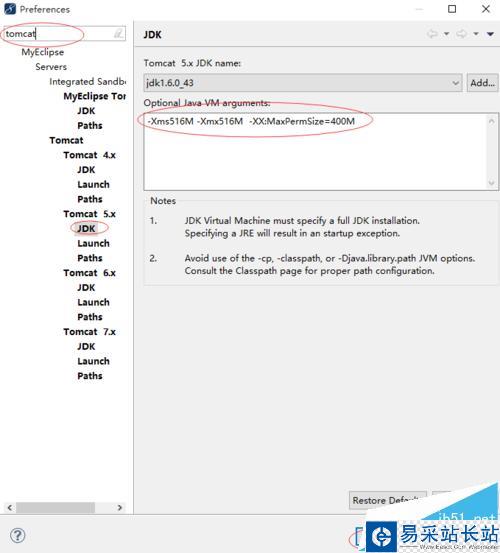Select JDK under Tomcat 6.x
This screenshot has height=553, width=500.
point(86,287)
